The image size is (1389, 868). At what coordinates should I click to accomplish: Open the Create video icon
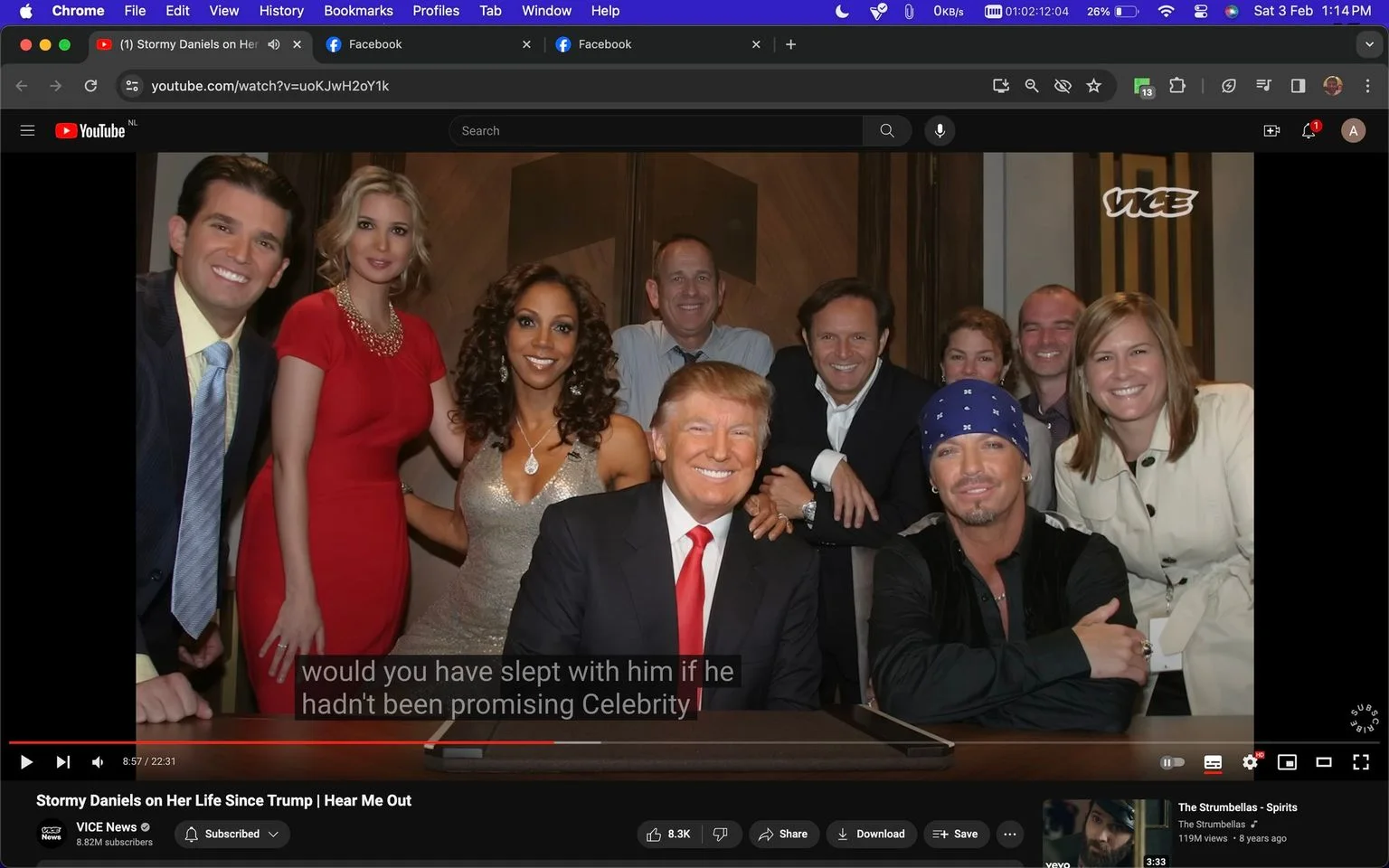[x=1271, y=131]
